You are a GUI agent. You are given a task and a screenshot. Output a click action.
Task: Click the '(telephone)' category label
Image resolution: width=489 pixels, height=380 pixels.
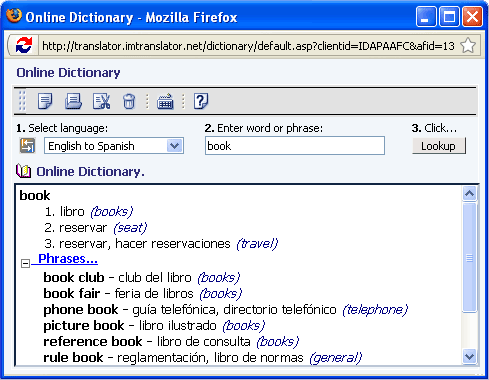point(375,310)
